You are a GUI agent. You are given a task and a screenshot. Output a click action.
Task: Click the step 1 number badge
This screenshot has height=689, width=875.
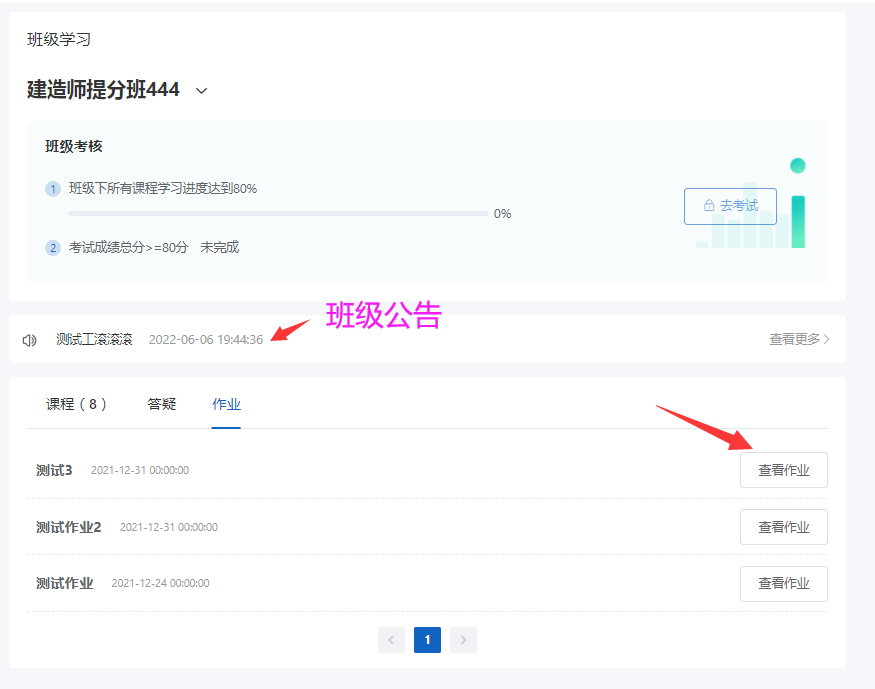53,189
